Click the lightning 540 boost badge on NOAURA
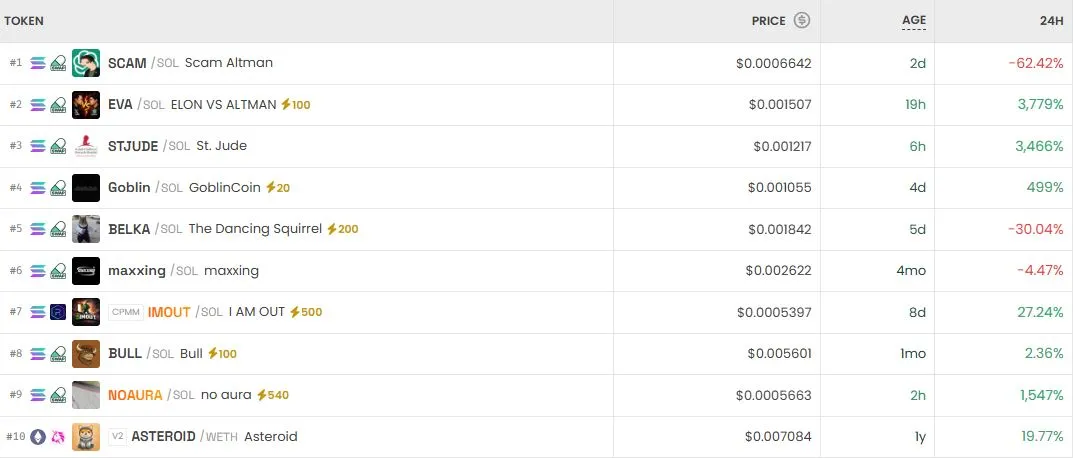Screen dimensions: 1073x458 (273, 395)
